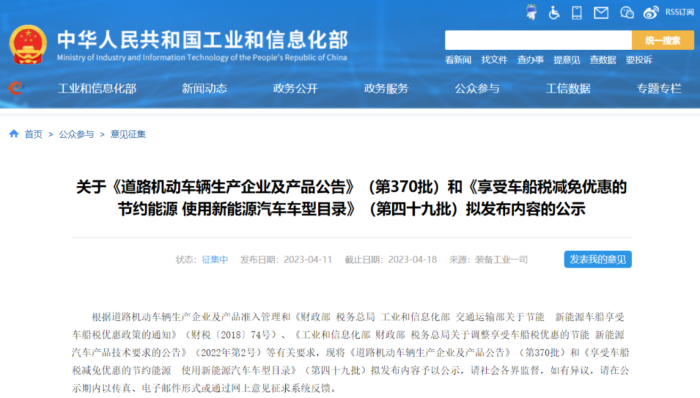700x398 pixels.
Task: Open the WeChat icon
Action: [x=627, y=12]
